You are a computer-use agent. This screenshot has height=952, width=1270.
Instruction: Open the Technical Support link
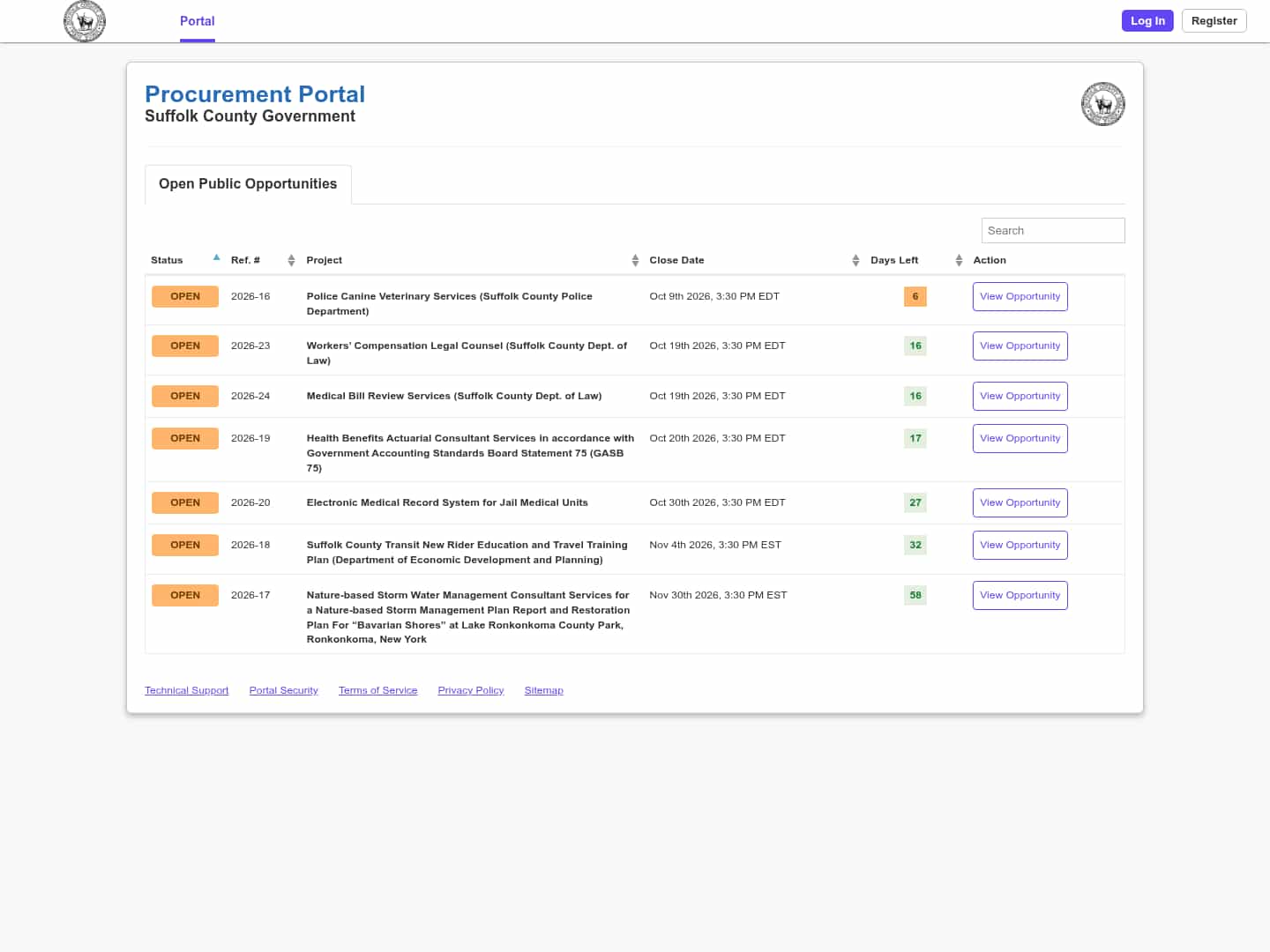pyautogui.click(x=186, y=690)
